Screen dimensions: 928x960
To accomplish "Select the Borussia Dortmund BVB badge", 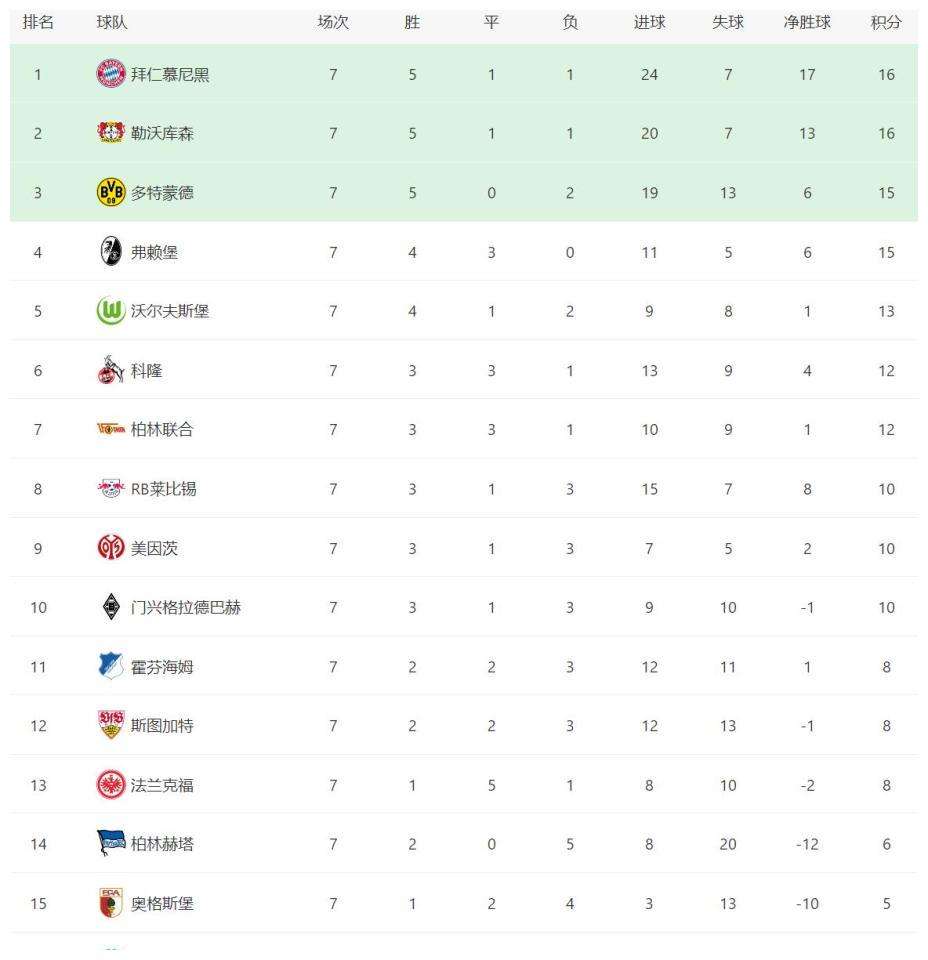I will [111, 192].
